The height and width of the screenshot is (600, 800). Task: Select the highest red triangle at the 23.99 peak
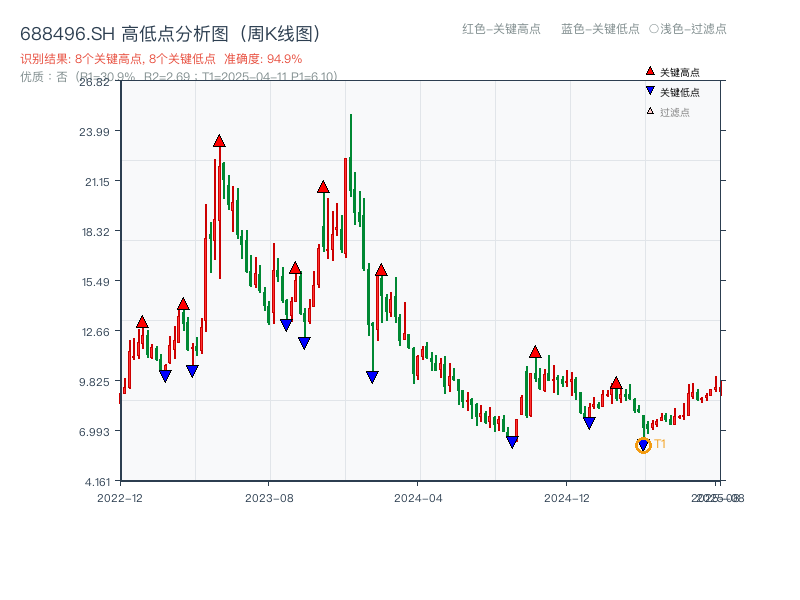(x=218, y=141)
